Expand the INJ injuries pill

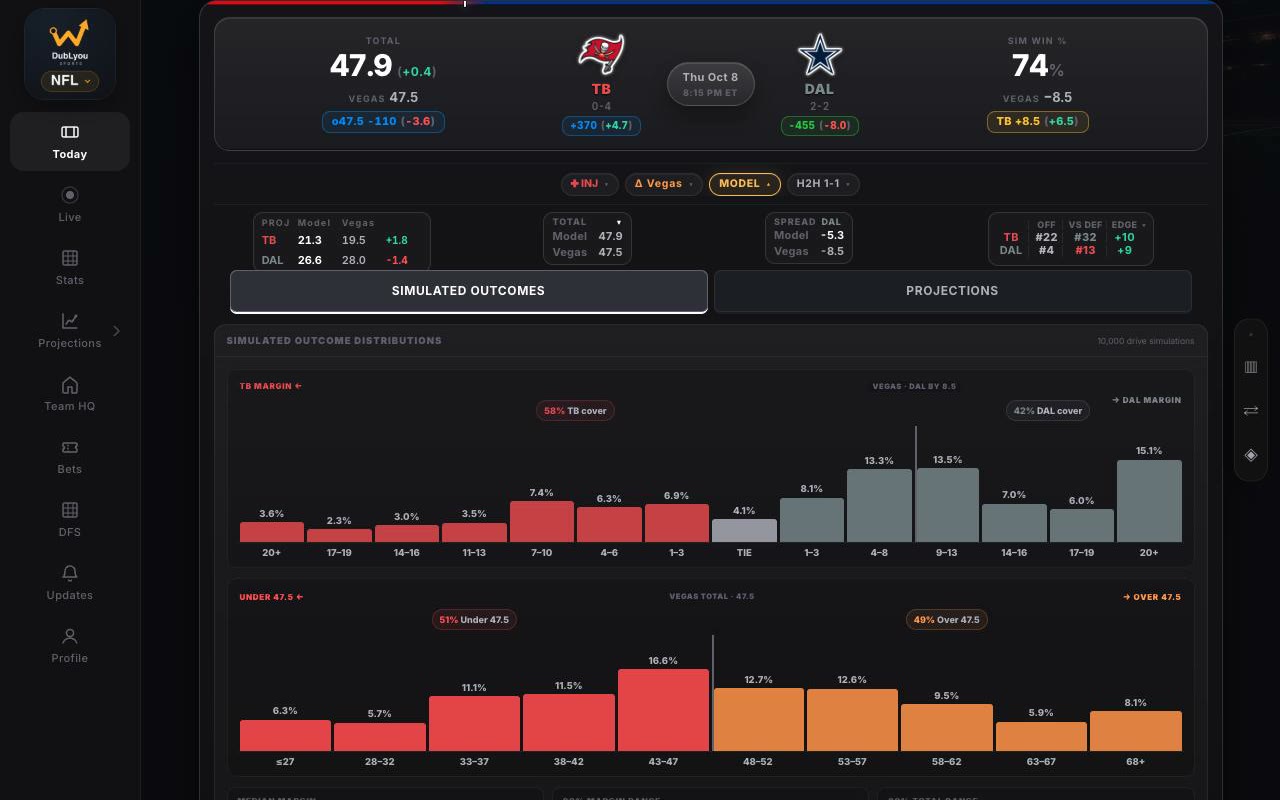click(x=589, y=184)
